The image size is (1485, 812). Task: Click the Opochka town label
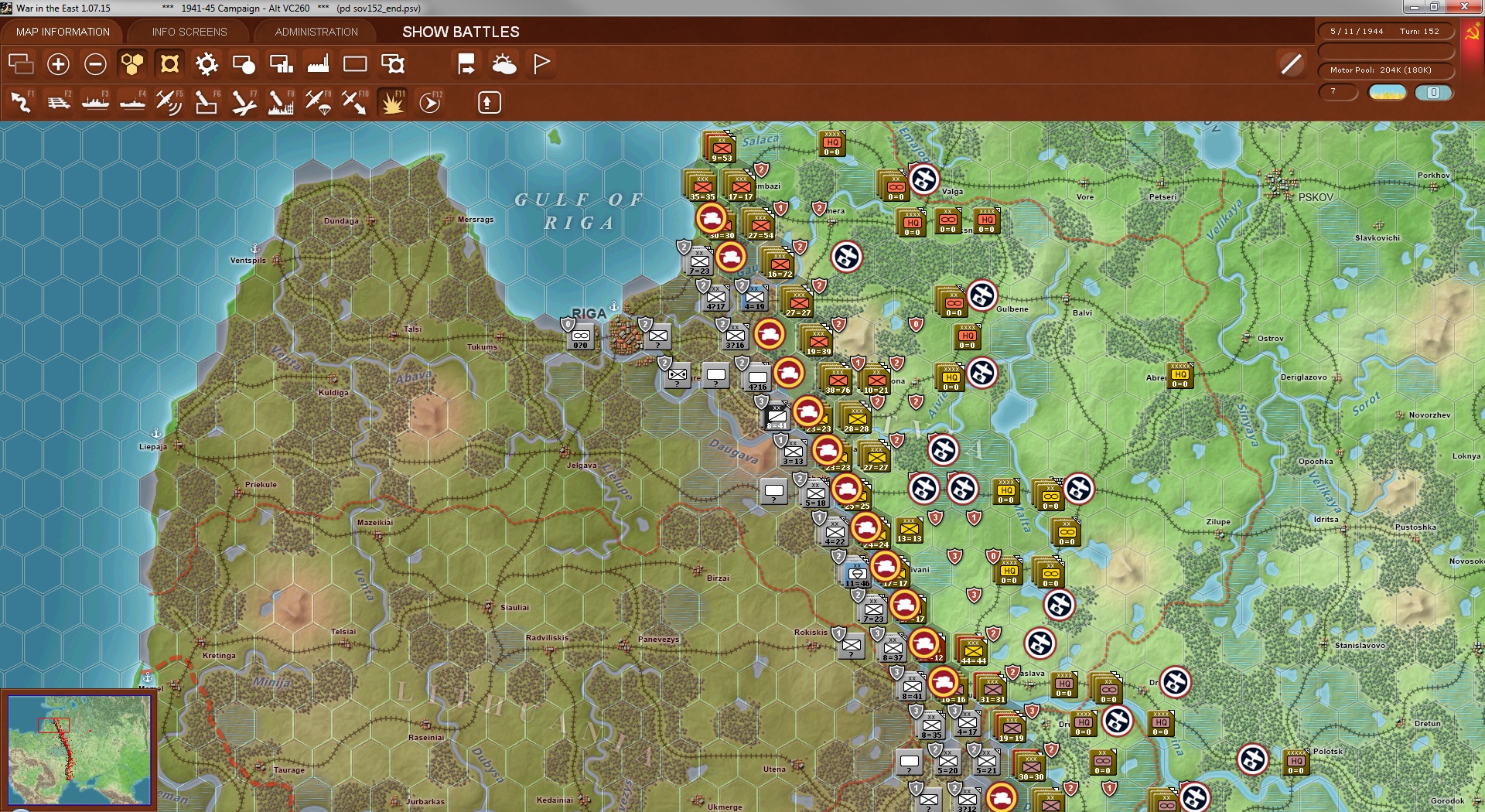pos(1316,462)
